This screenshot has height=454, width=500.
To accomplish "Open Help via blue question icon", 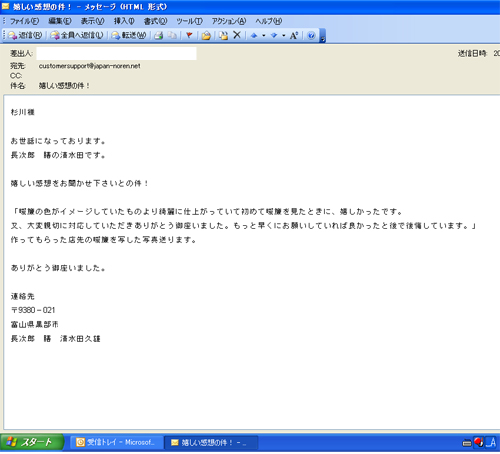I will (311, 35).
